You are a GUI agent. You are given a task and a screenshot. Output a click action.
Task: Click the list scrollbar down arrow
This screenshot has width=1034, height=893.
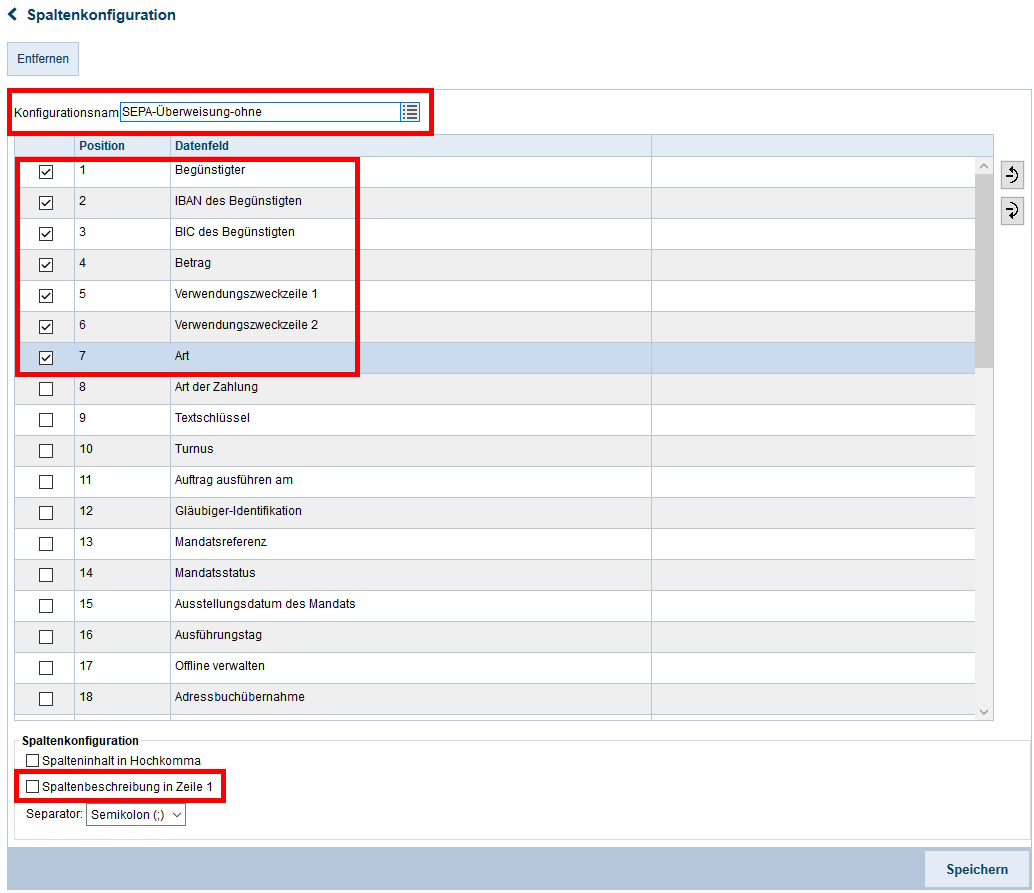point(984,712)
